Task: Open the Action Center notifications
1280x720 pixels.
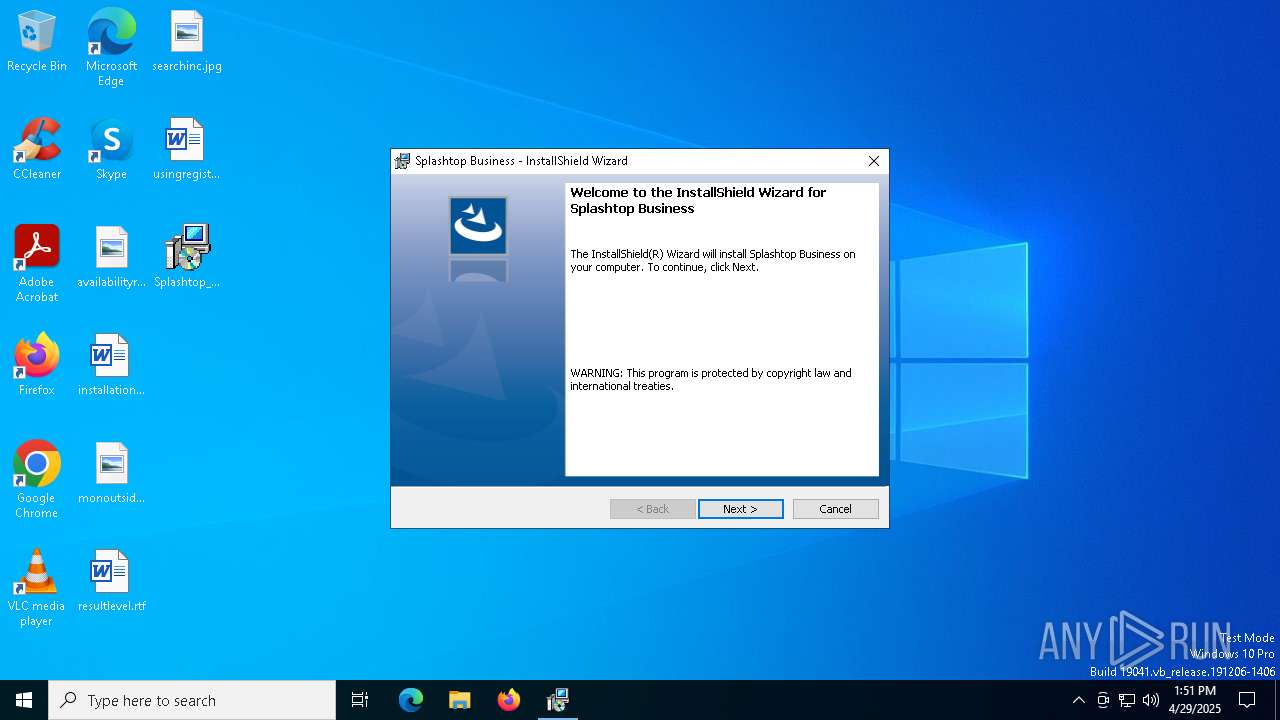Action: (x=1247, y=700)
